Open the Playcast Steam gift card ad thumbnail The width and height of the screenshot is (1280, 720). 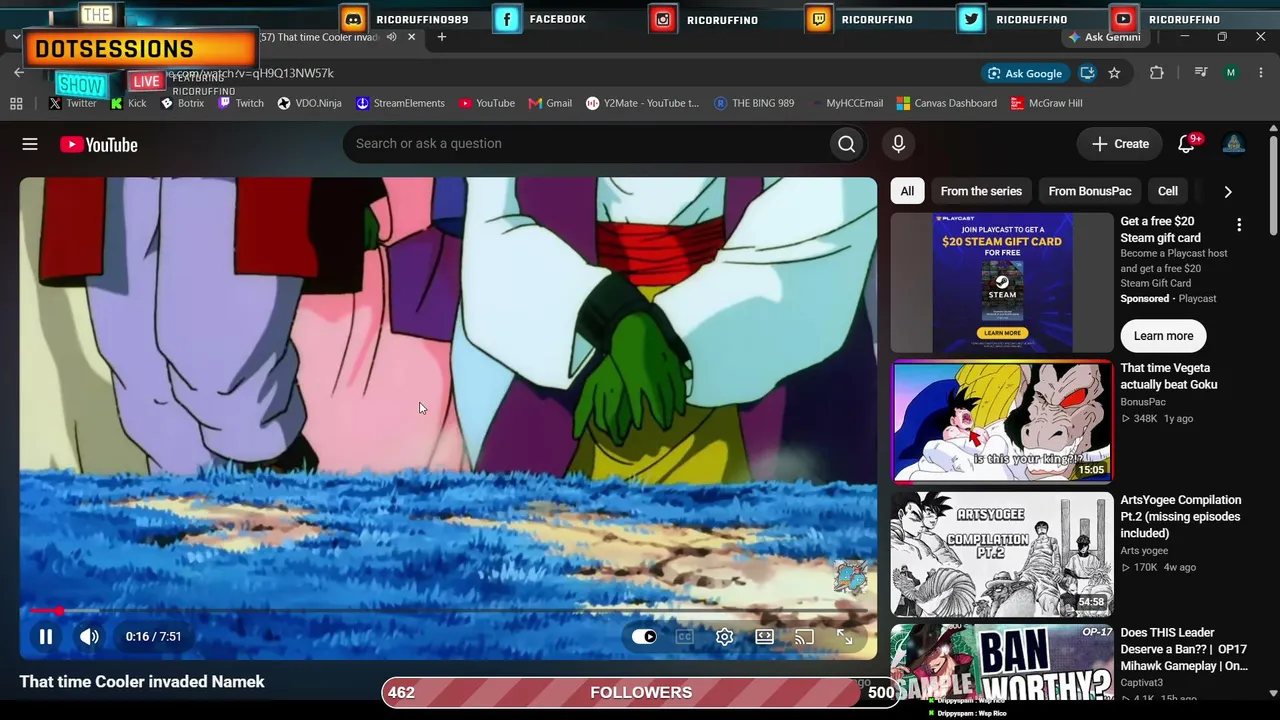tap(1002, 283)
